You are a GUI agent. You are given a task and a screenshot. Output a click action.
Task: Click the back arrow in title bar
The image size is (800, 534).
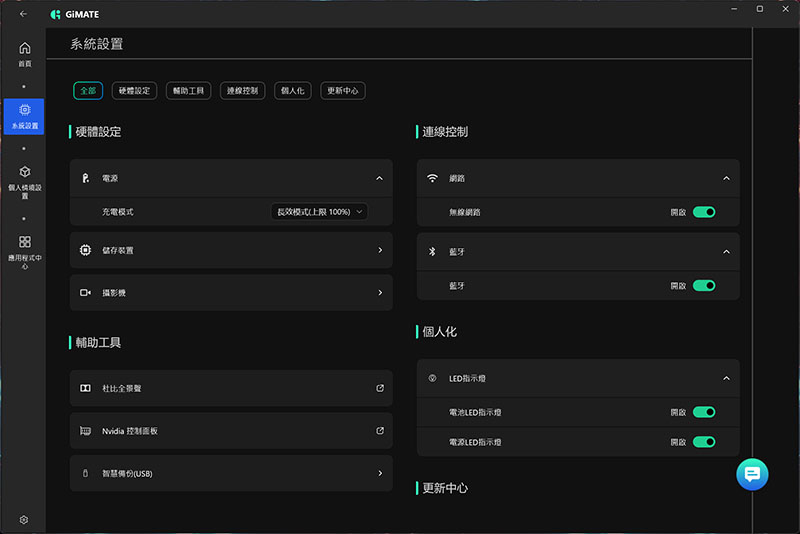[23, 14]
